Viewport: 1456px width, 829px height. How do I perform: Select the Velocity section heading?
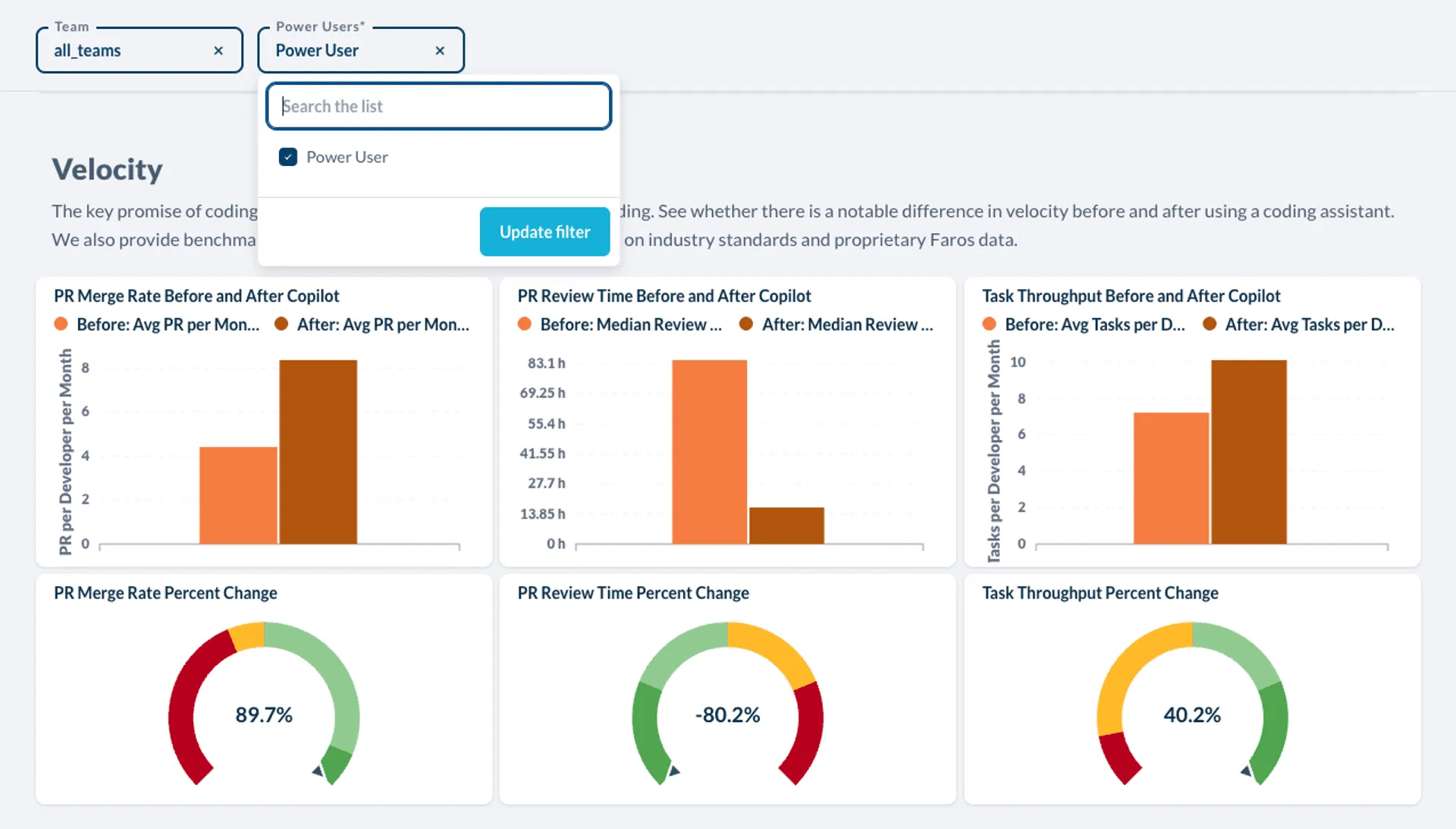[x=107, y=169]
